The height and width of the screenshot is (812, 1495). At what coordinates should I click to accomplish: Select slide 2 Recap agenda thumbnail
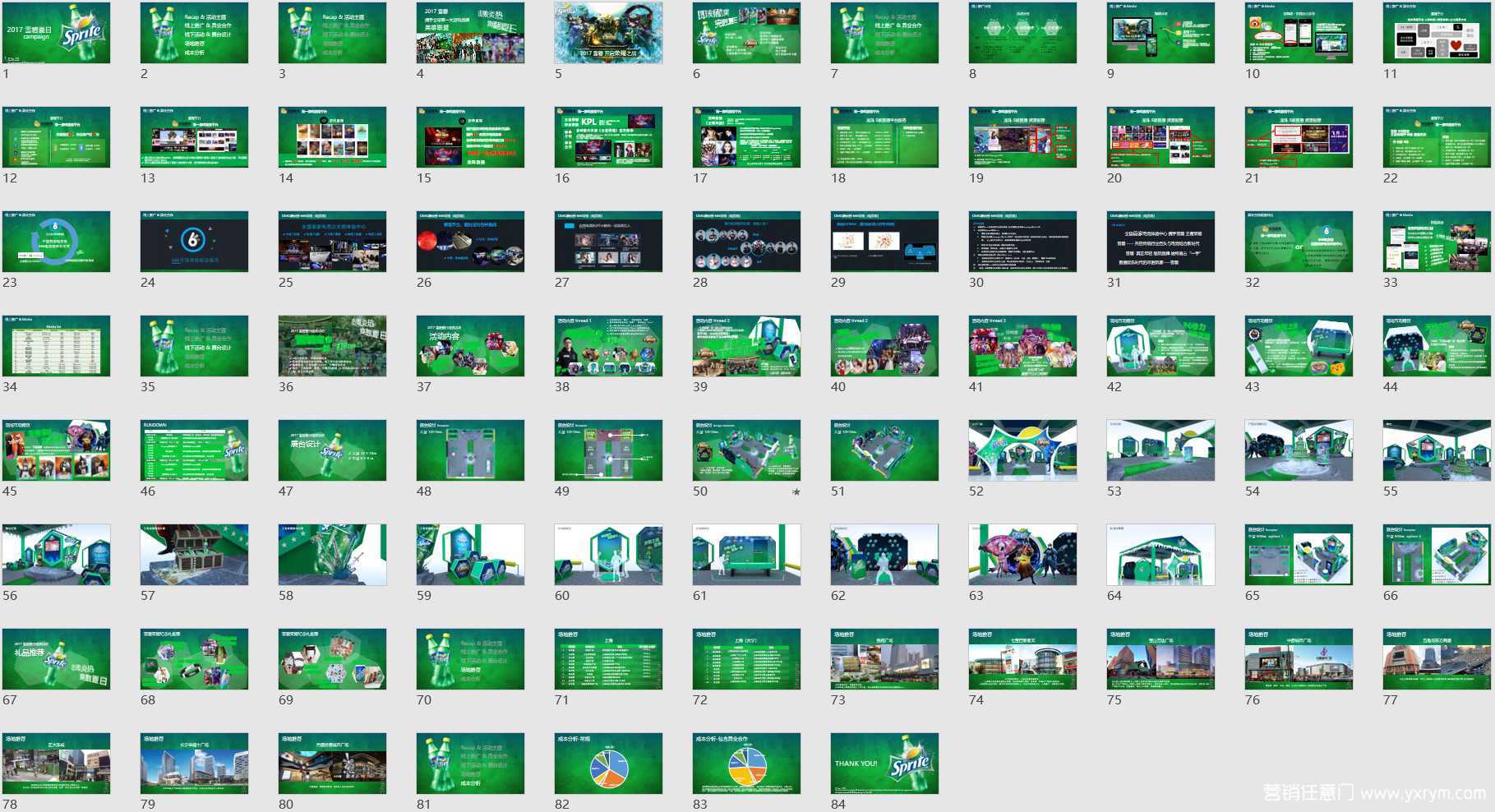[194, 33]
